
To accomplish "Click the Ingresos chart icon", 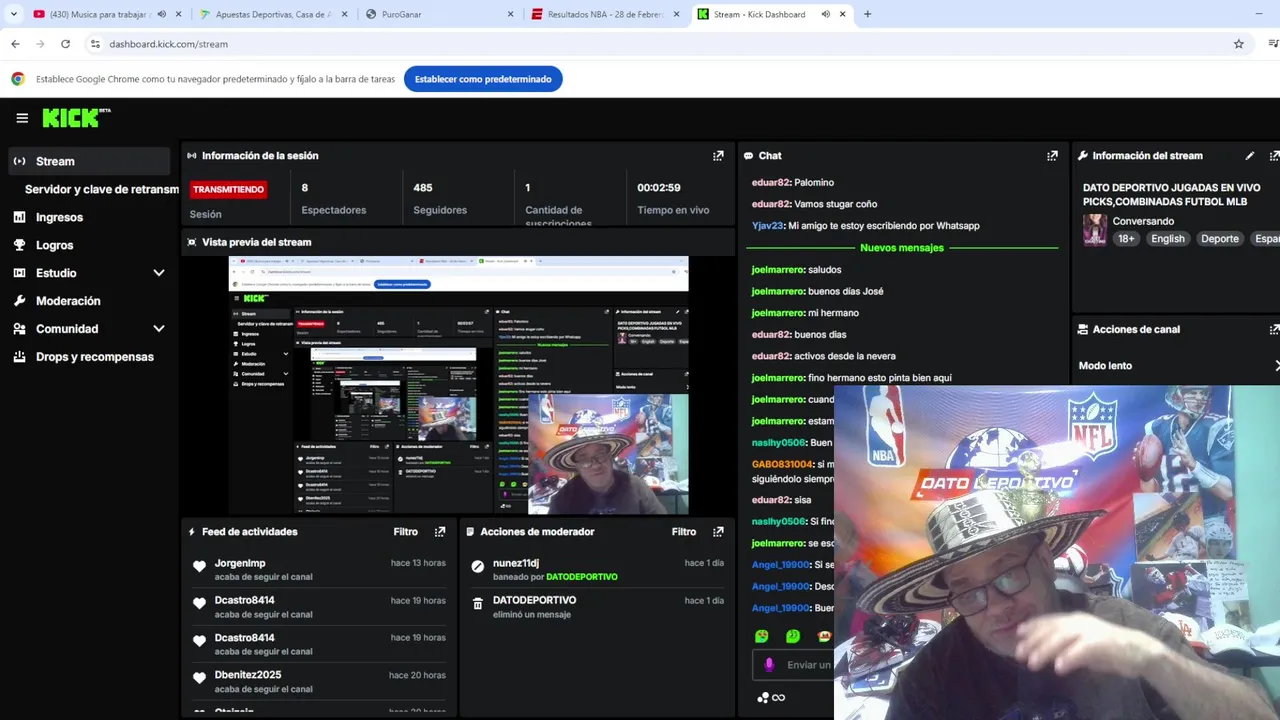I will (19, 217).
